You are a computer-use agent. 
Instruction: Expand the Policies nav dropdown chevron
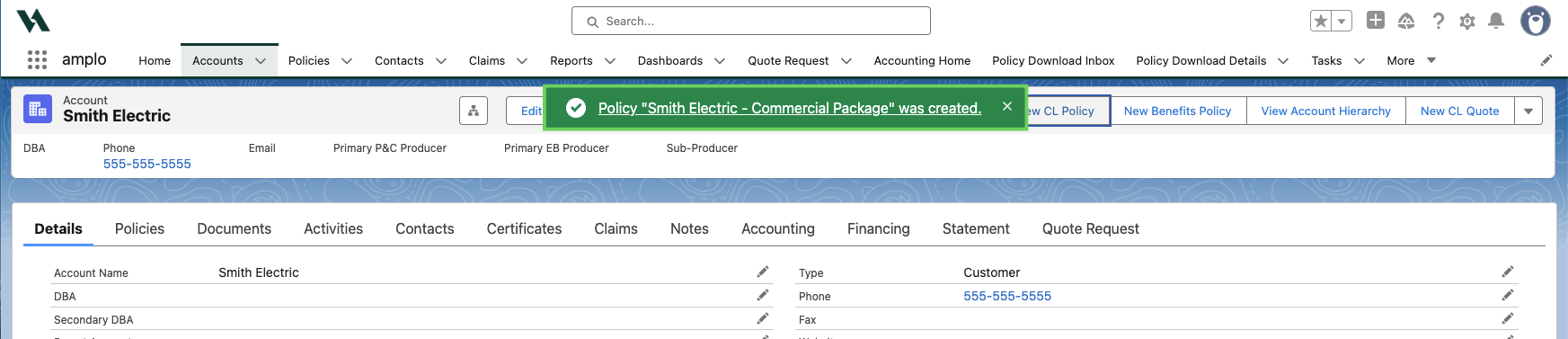tap(347, 61)
